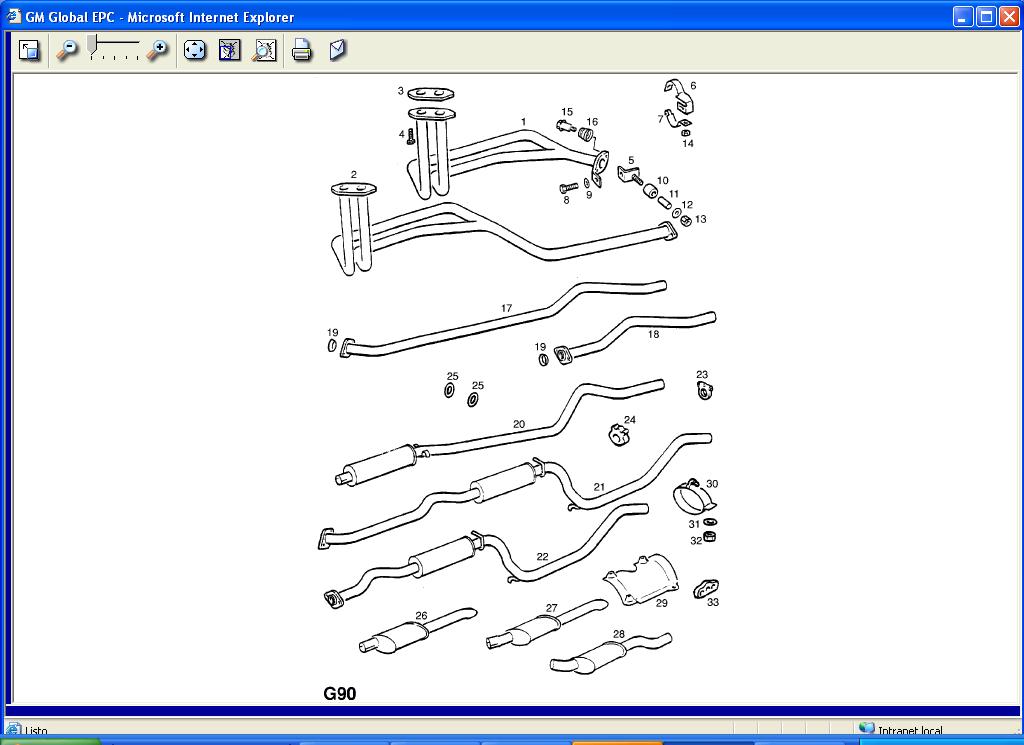Select the pan arrows tool
The width and height of the screenshot is (1024, 745).
(195, 50)
